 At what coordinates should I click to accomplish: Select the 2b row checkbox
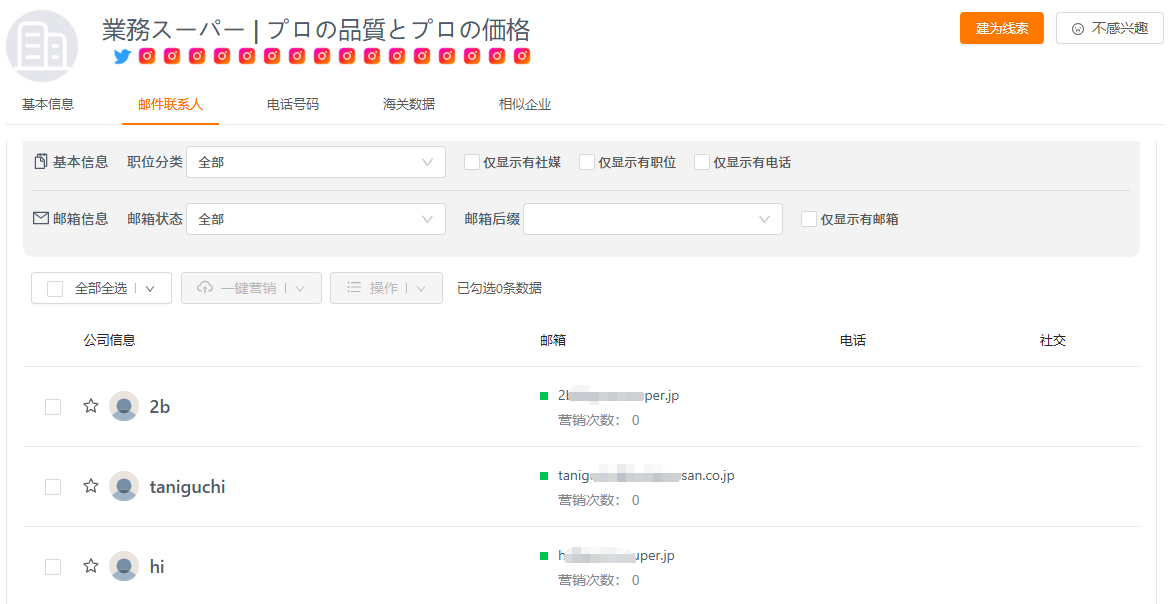tap(53, 406)
